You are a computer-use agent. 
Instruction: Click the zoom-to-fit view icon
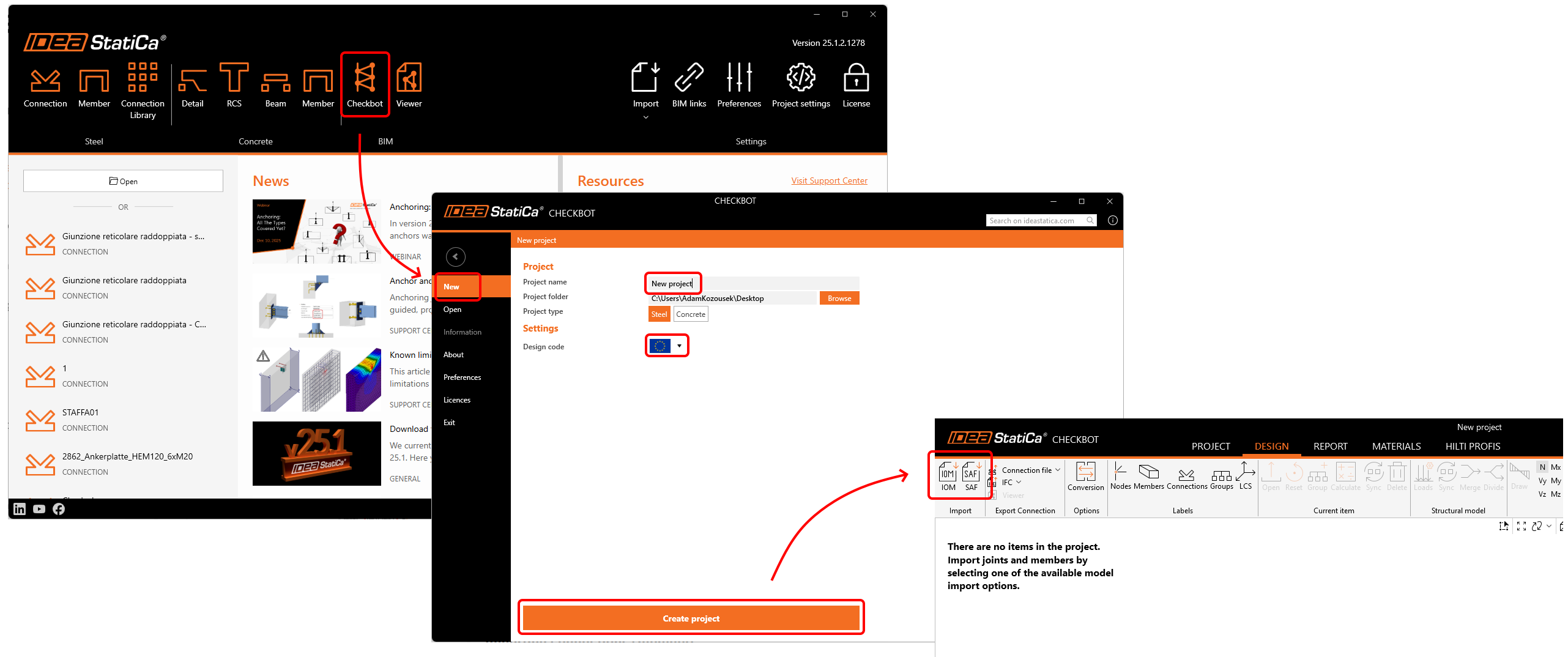coord(1522,526)
